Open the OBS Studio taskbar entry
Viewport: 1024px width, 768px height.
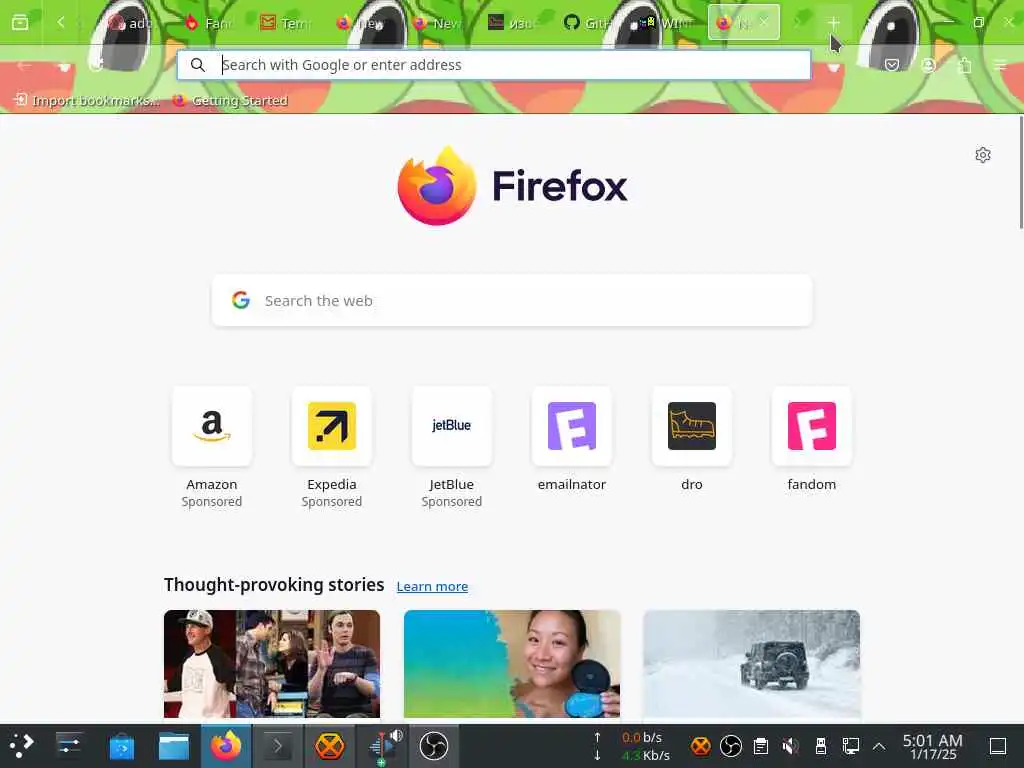tap(434, 746)
